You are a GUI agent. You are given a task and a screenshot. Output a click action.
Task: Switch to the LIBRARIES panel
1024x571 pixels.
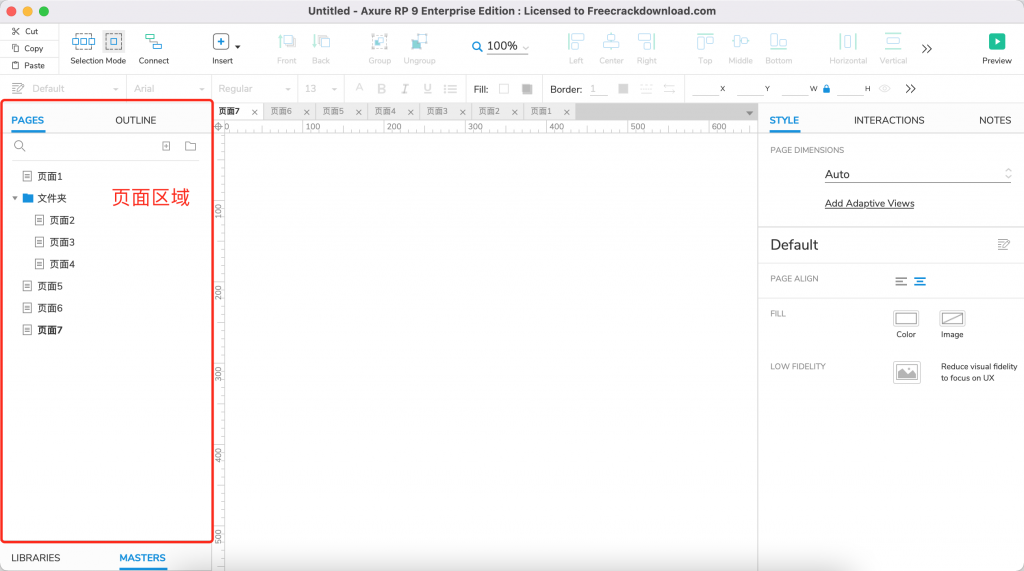(36, 558)
